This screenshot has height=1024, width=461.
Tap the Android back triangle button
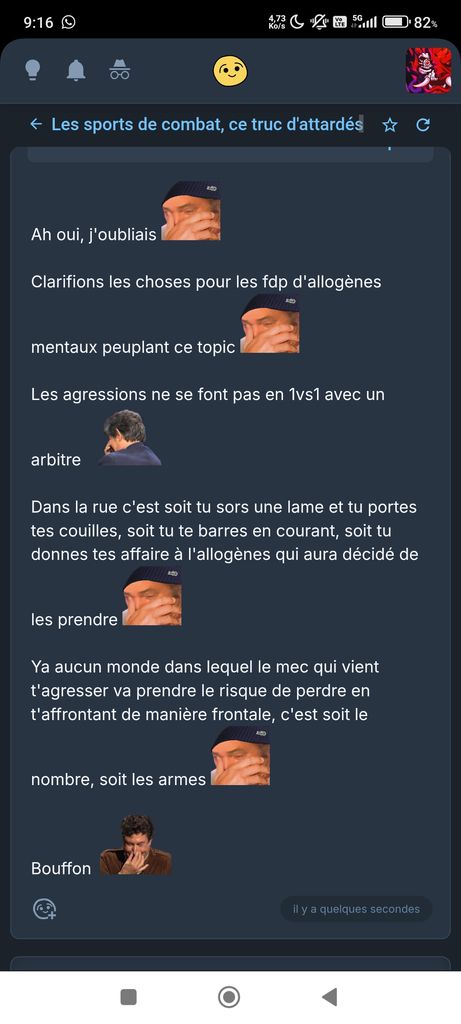coord(330,997)
